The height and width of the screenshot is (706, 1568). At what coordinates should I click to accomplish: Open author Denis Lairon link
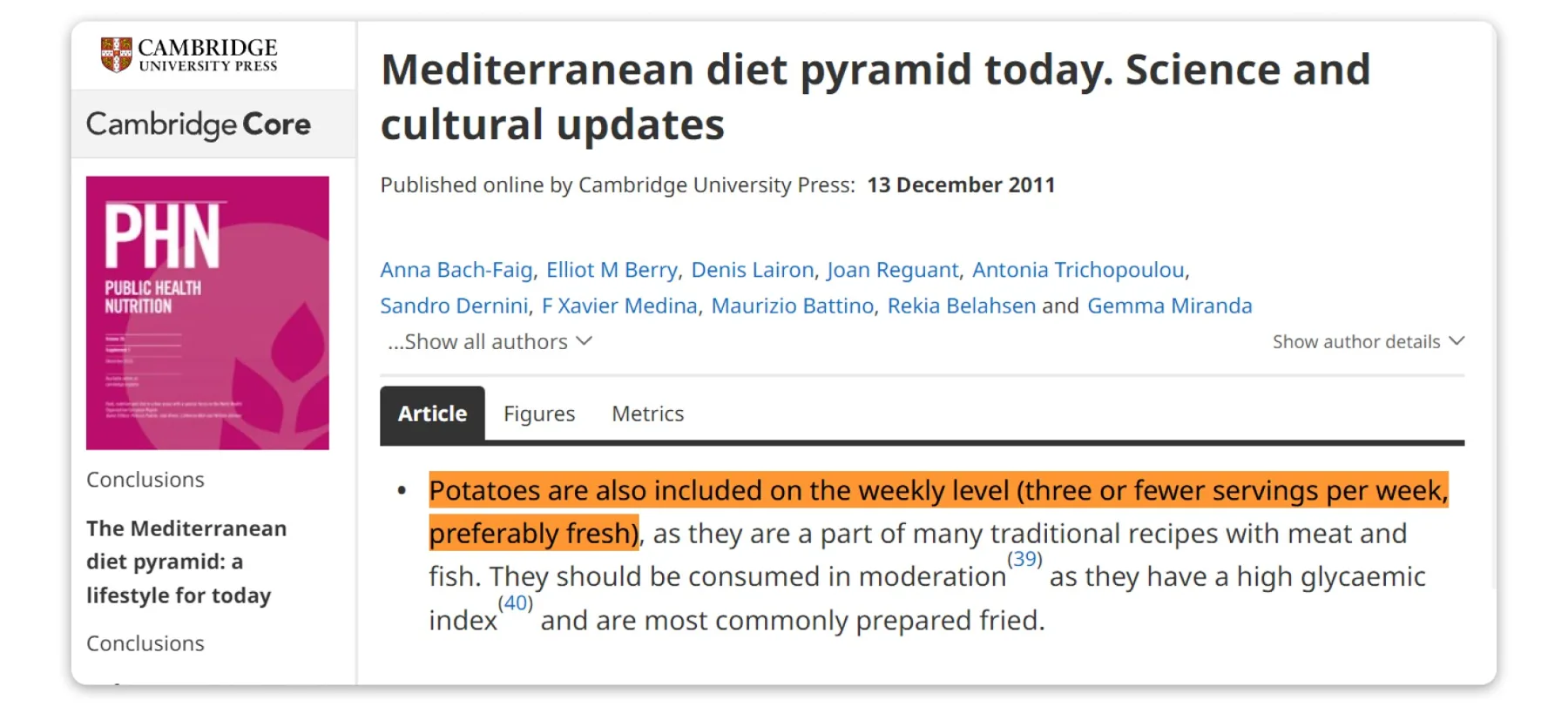(x=753, y=270)
